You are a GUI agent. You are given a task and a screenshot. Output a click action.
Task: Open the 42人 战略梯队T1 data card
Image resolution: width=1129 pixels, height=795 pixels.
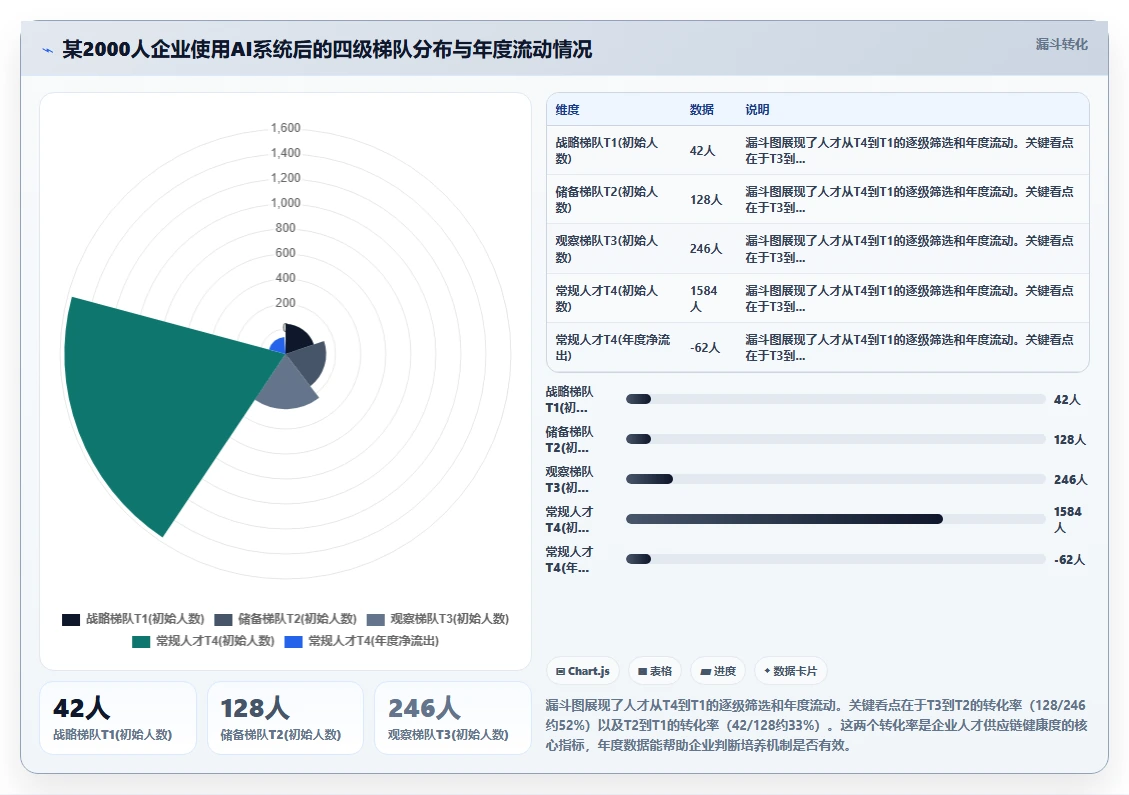[117, 718]
